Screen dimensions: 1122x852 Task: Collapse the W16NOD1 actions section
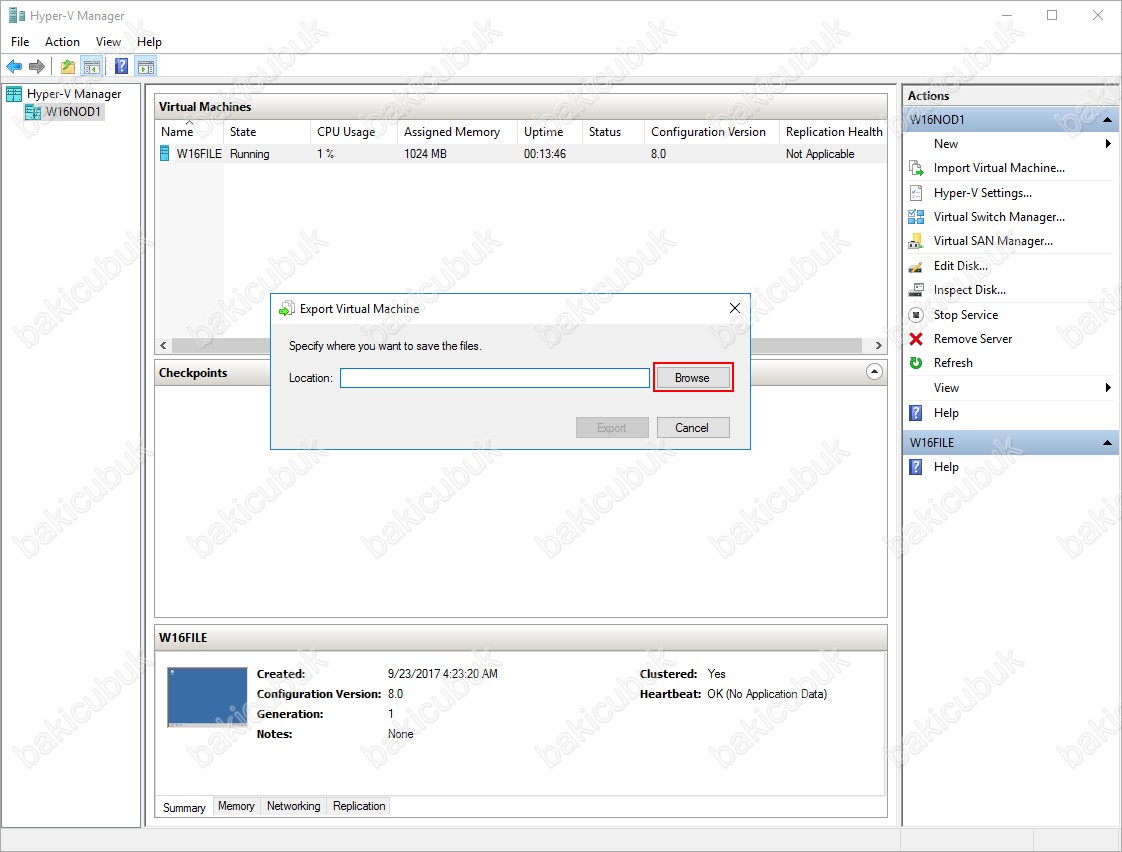click(x=1108, y=119)
